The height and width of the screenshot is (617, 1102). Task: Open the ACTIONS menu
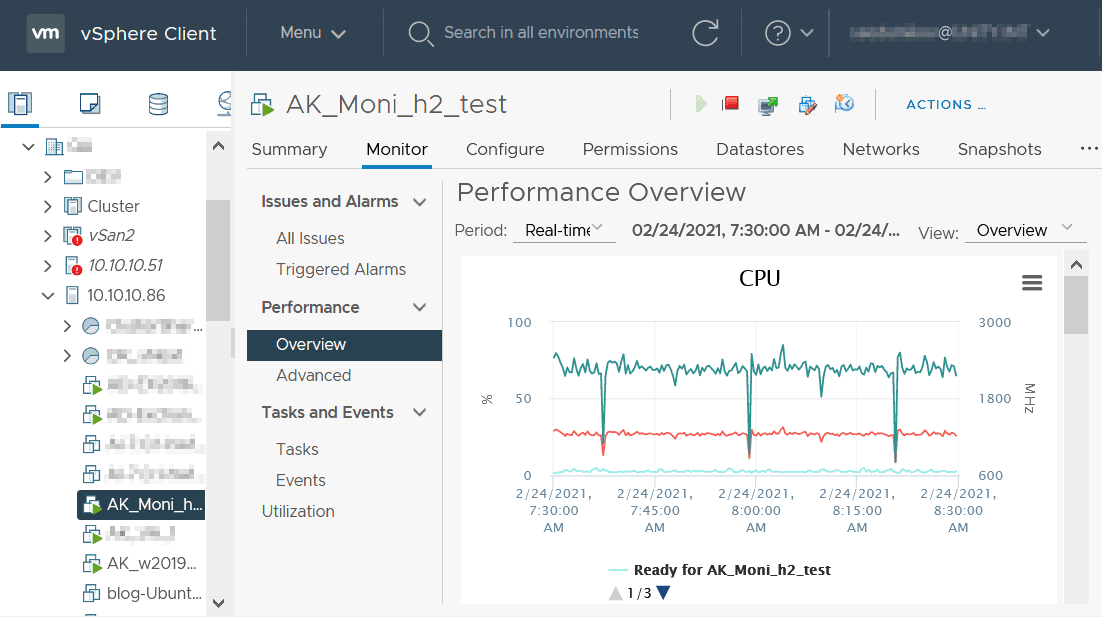click(x=945, y=104)
